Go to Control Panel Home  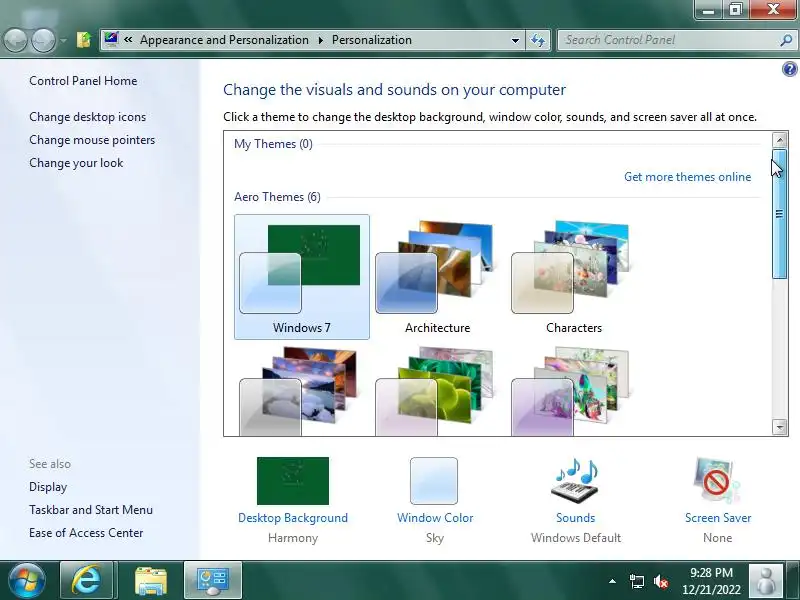83,81
